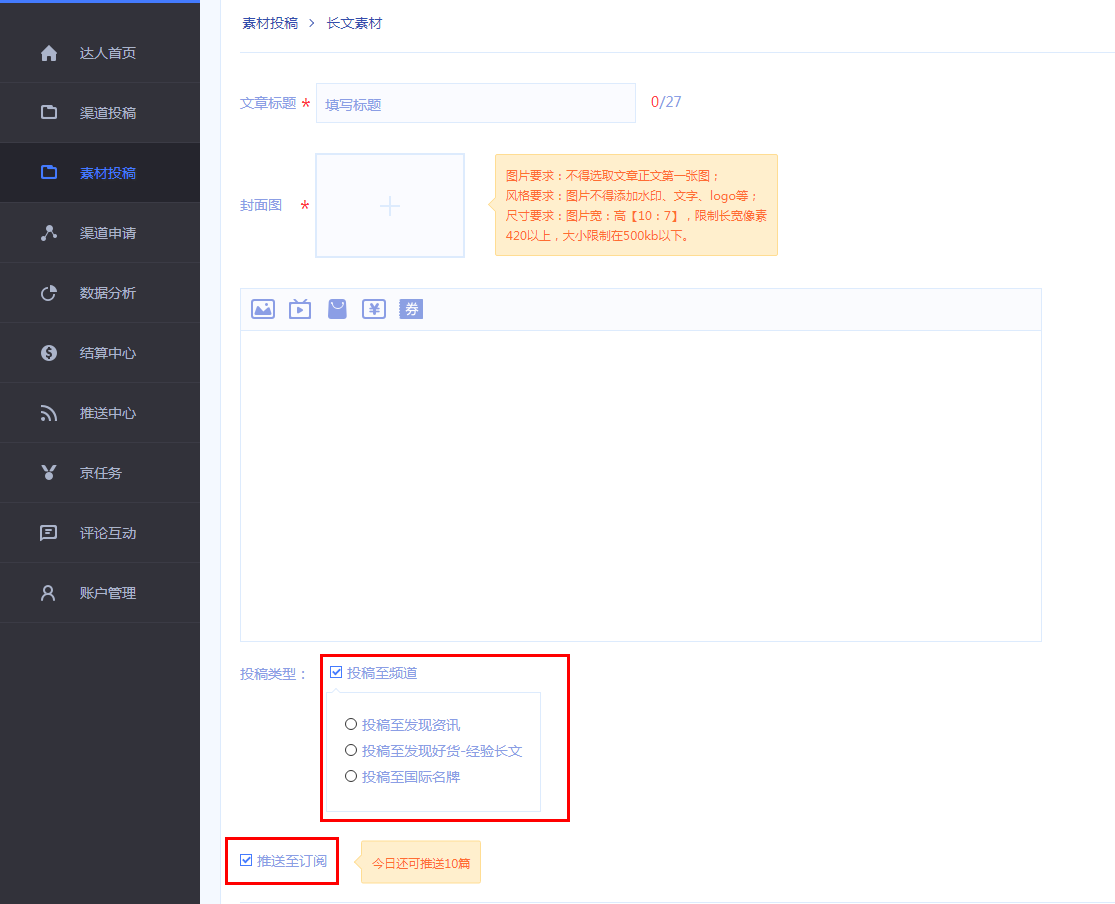Click the cover image upload plus box
The width and height of the screenshot is (1115, 904).
click(x=390, y=206)
